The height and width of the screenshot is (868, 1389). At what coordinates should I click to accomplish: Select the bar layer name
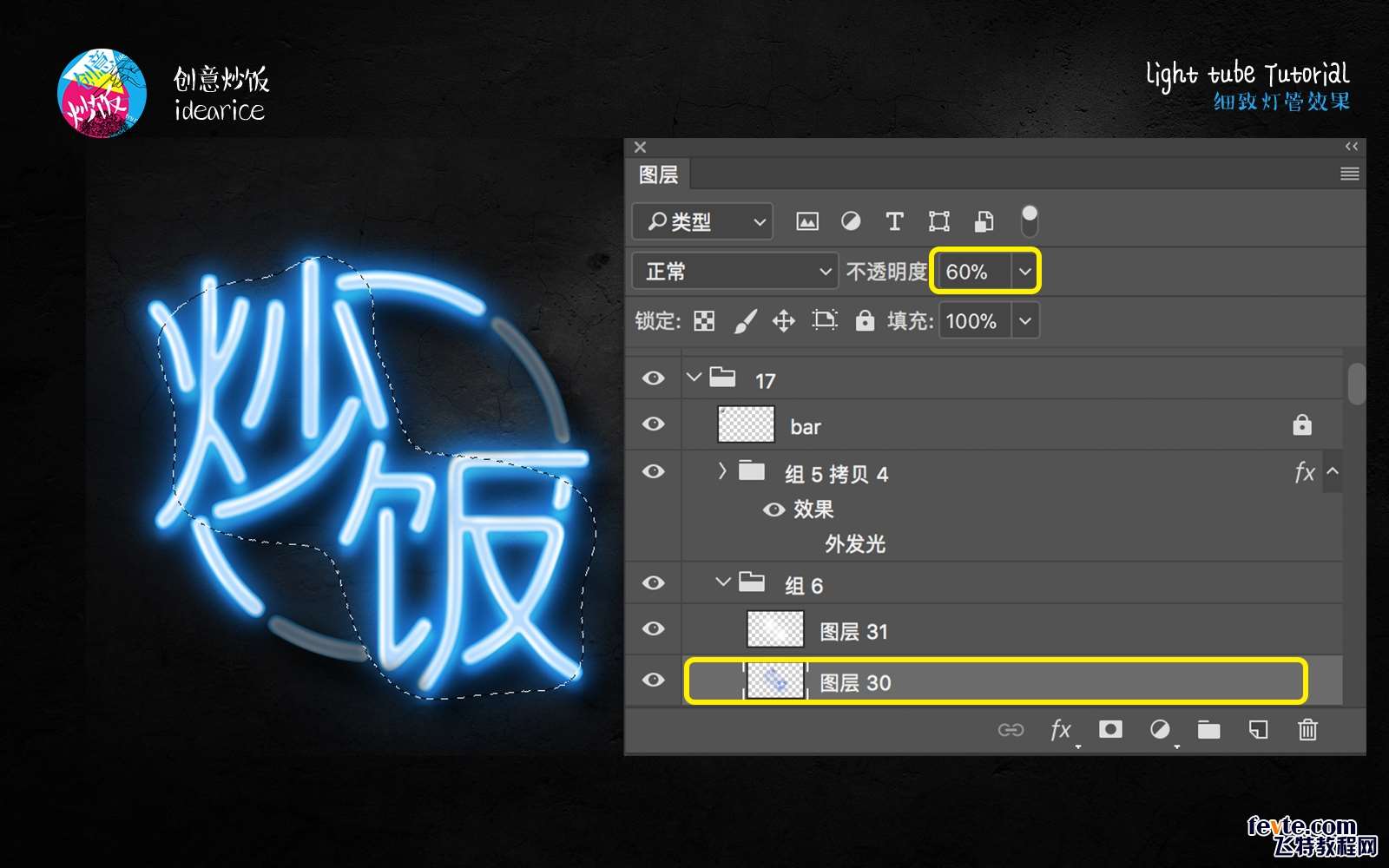coord(806,427)
